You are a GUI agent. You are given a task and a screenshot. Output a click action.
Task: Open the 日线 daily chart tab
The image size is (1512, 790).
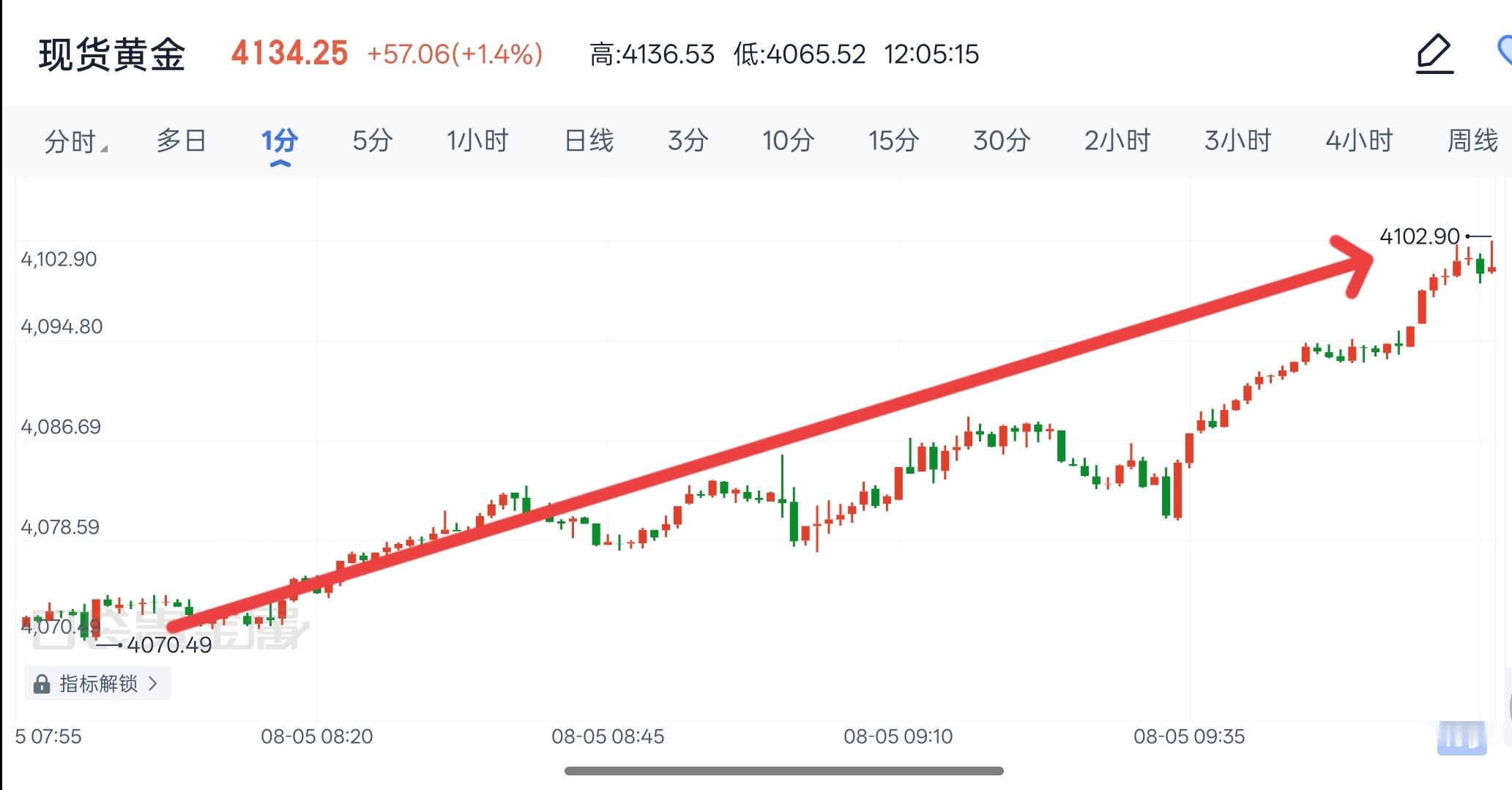tap(589, 140)
